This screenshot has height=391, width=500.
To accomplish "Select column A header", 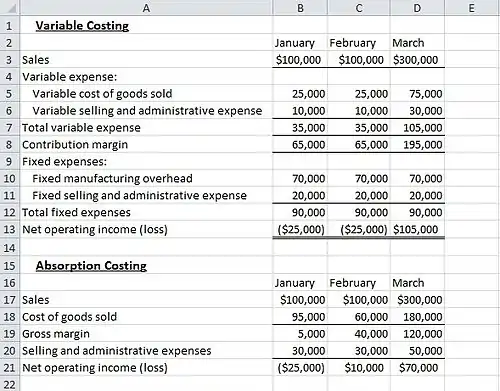I will click(x=146, y=7).
